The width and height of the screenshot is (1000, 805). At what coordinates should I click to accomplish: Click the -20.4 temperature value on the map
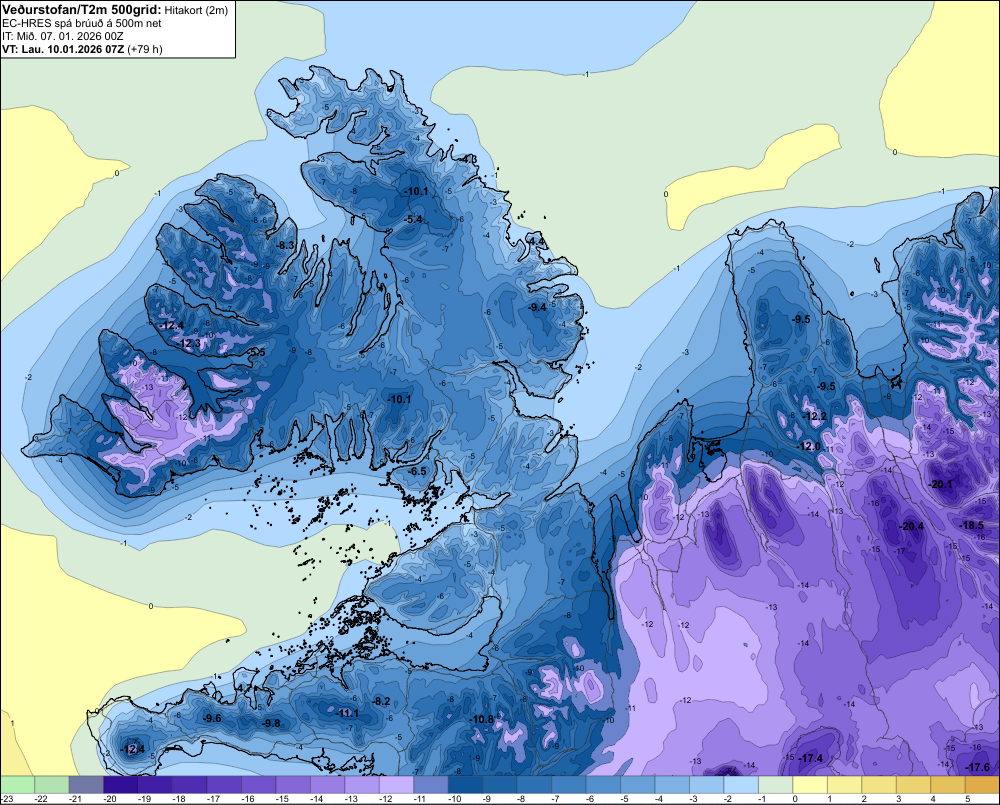911,526
